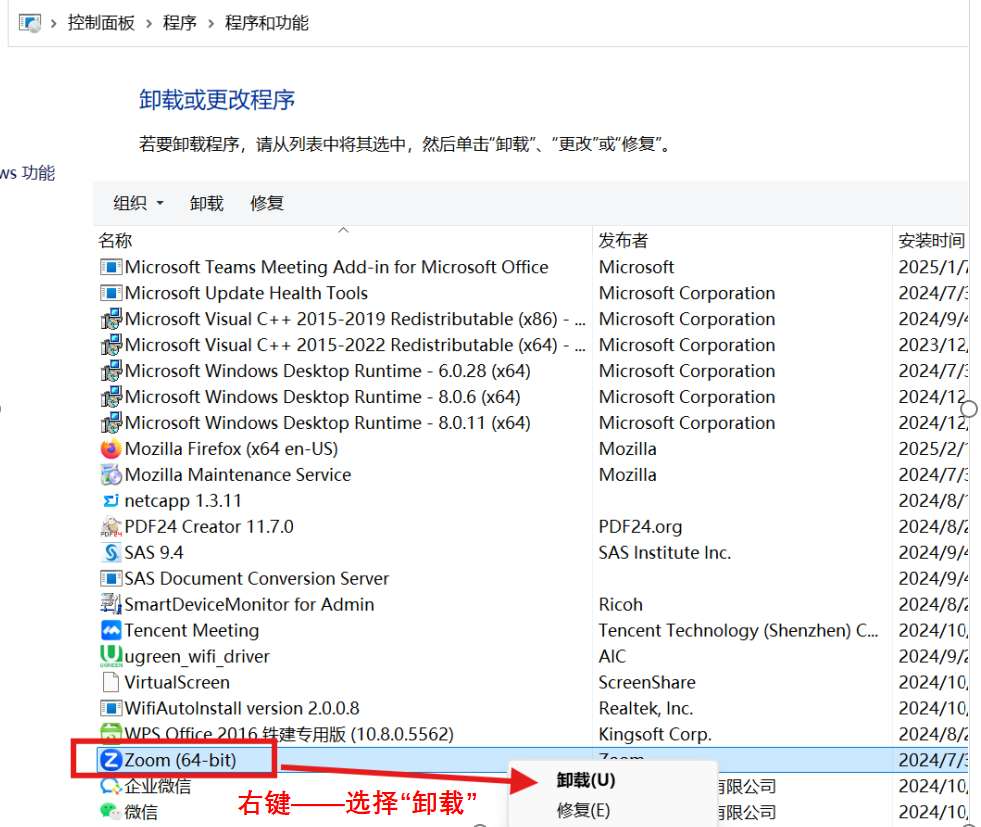Select Microsoft Windows Desktop Runtime - 8.0.6 (x64)
The height and width of the screenshot is (827, 981).
pyautogui.click(x=322, y=397)
